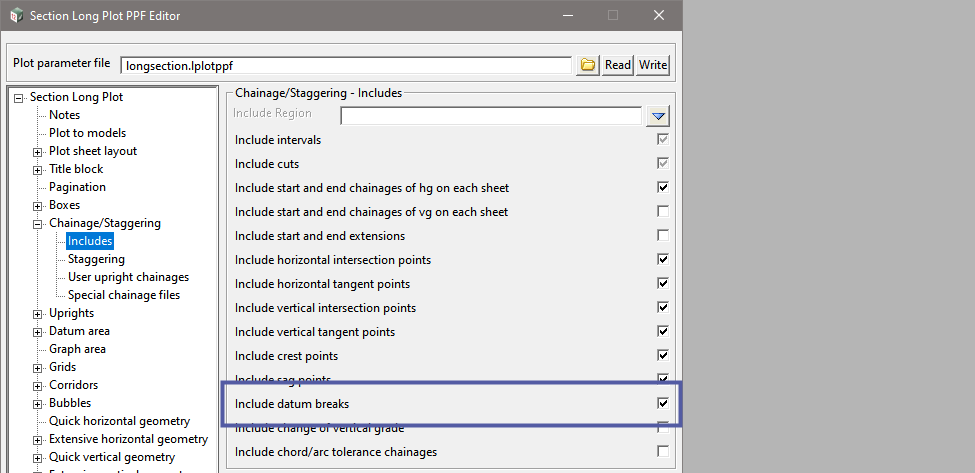Click the folder browse icon
Image resolution: width=975 pixels, height=473 pixels.
[x=588, y=65]
